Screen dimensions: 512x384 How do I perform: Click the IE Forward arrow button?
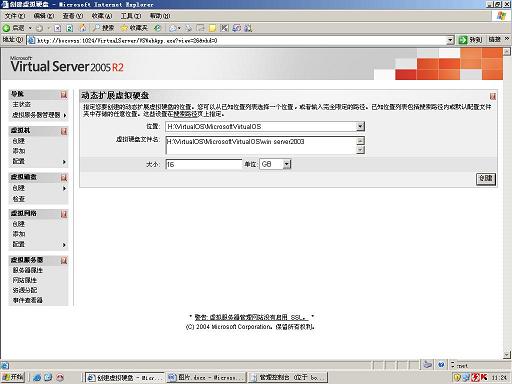coord(39,28)
